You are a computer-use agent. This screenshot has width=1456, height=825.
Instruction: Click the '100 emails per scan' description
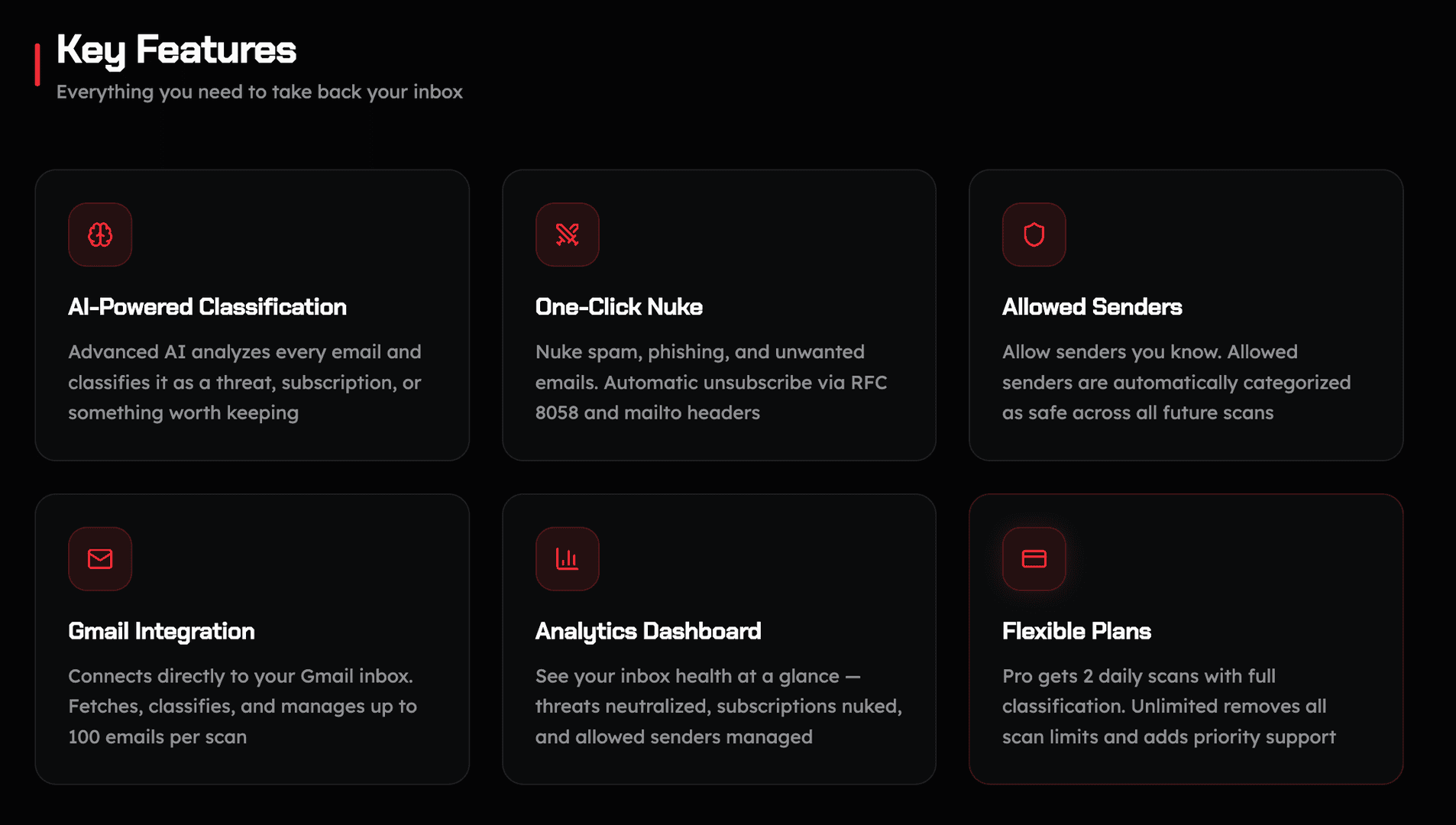[x=242, y=707]
